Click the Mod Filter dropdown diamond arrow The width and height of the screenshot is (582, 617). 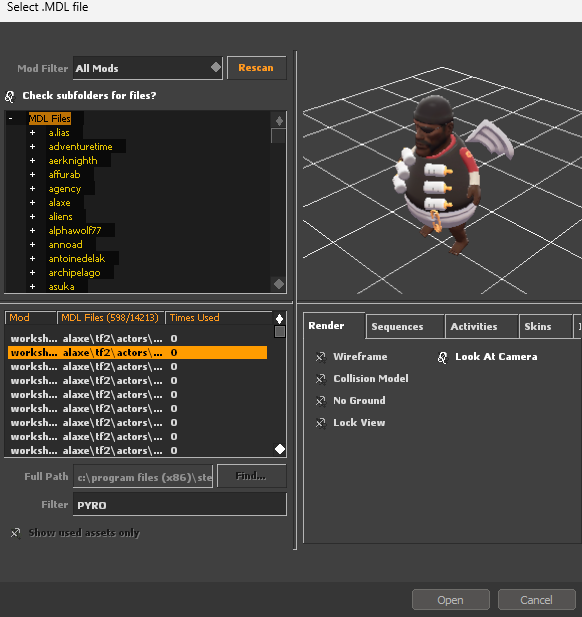[216, 67]
